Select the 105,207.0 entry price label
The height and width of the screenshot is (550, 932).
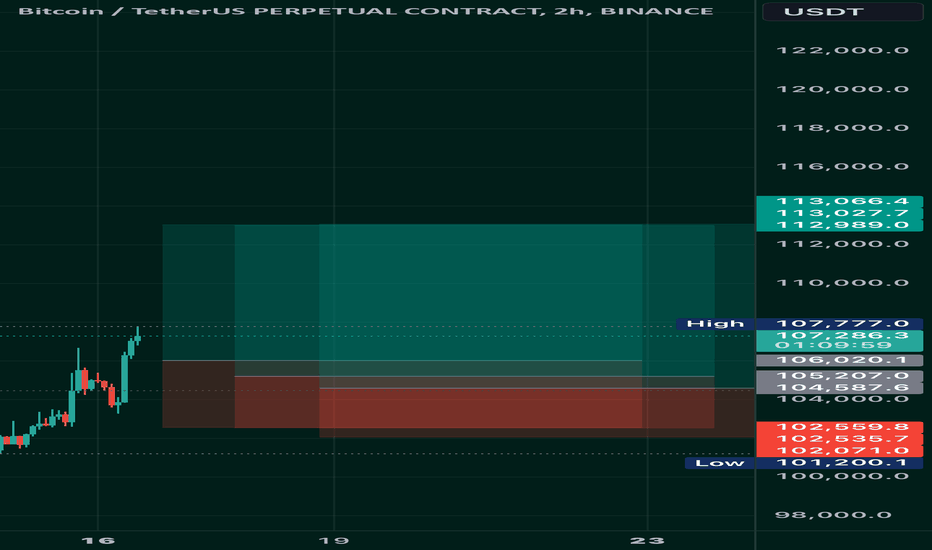click(x=839, y=376)
